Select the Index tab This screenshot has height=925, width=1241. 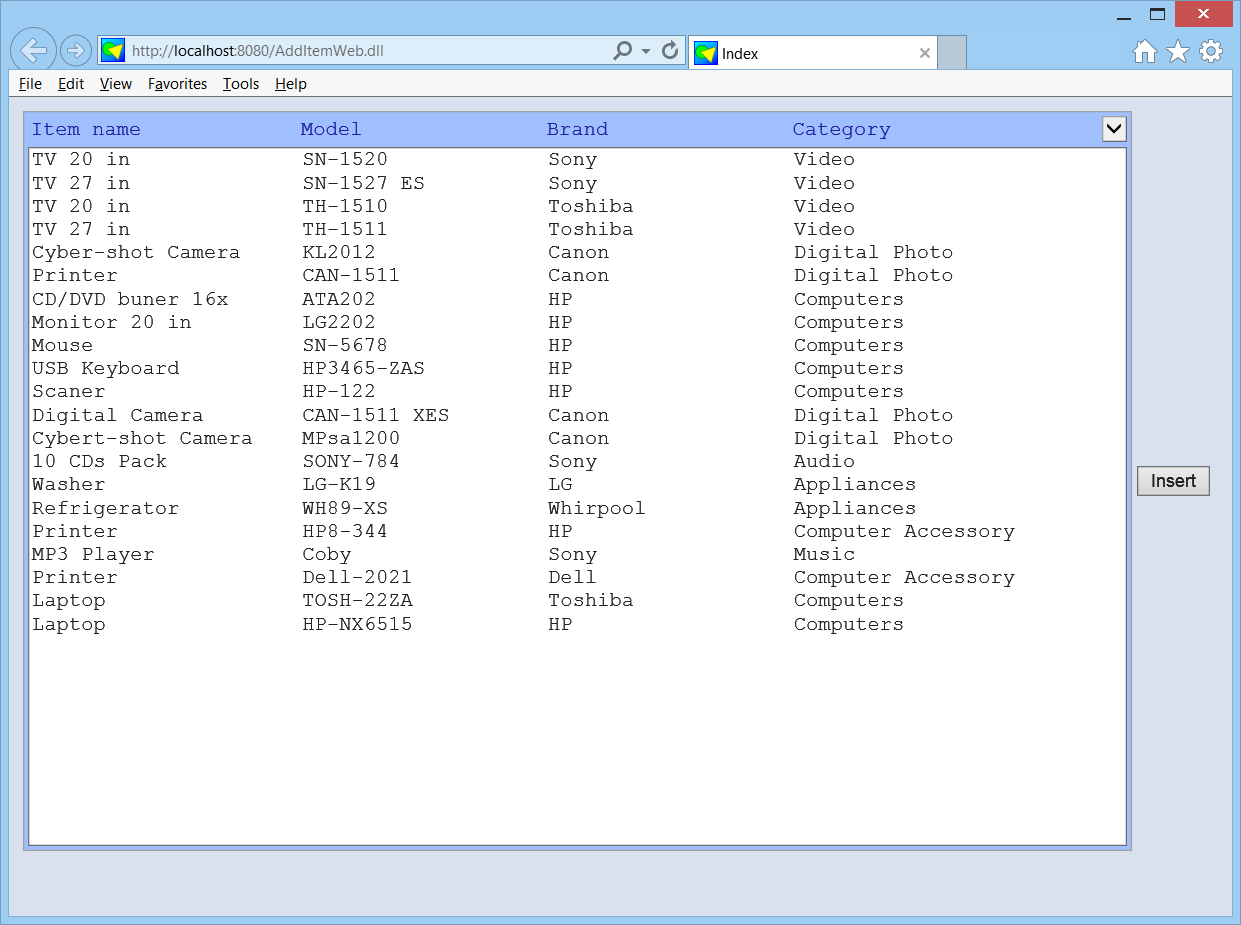pyautogui.click(x=813, y=53)
